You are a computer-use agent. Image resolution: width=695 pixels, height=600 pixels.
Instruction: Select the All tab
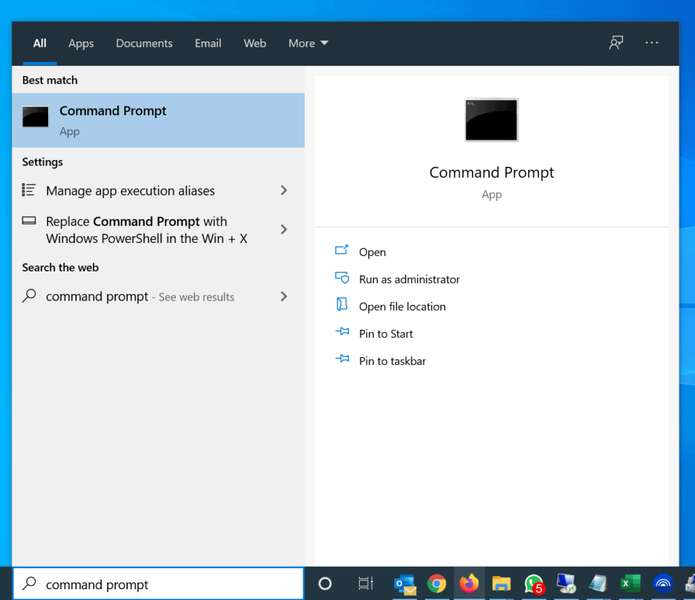(x=39, y=43)
